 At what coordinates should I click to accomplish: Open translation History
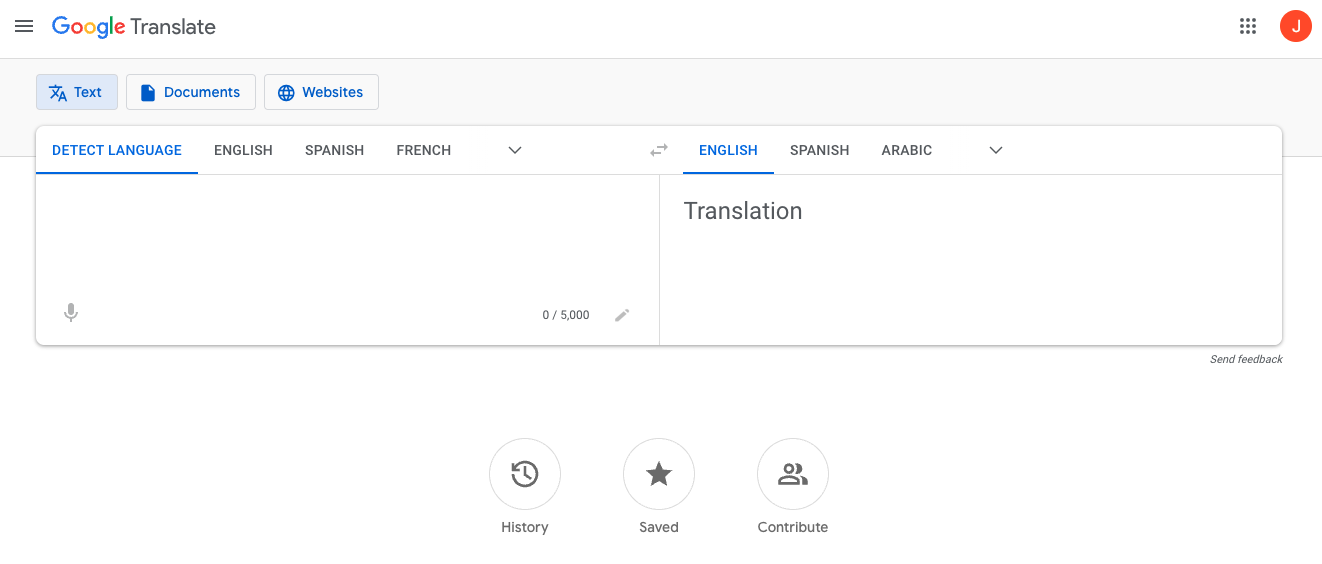pos(525,474)
